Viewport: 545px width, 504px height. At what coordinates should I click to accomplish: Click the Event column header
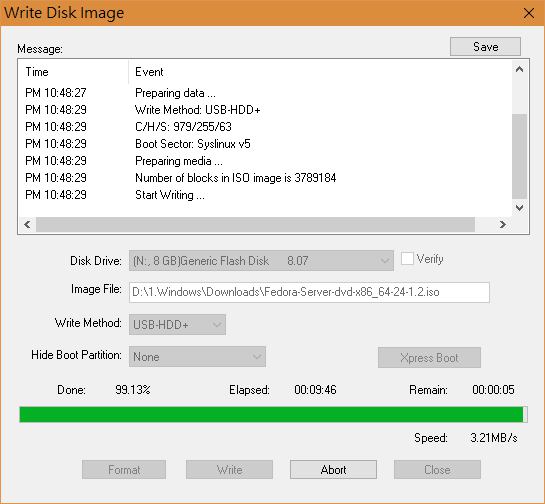320,72
